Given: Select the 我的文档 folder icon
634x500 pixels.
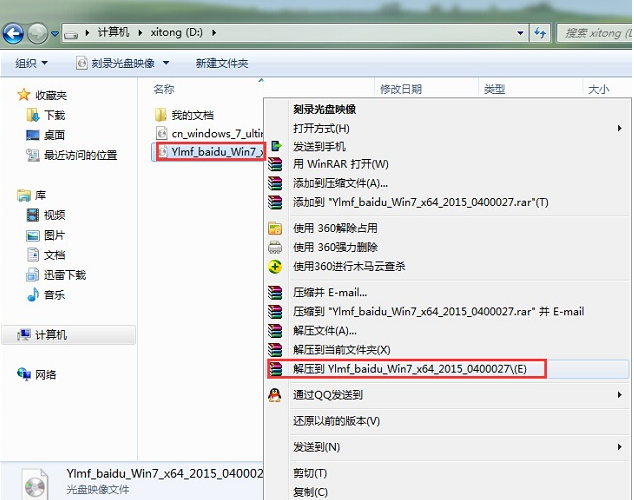Looking at the screenshot, I should click(x=163, y=115).
